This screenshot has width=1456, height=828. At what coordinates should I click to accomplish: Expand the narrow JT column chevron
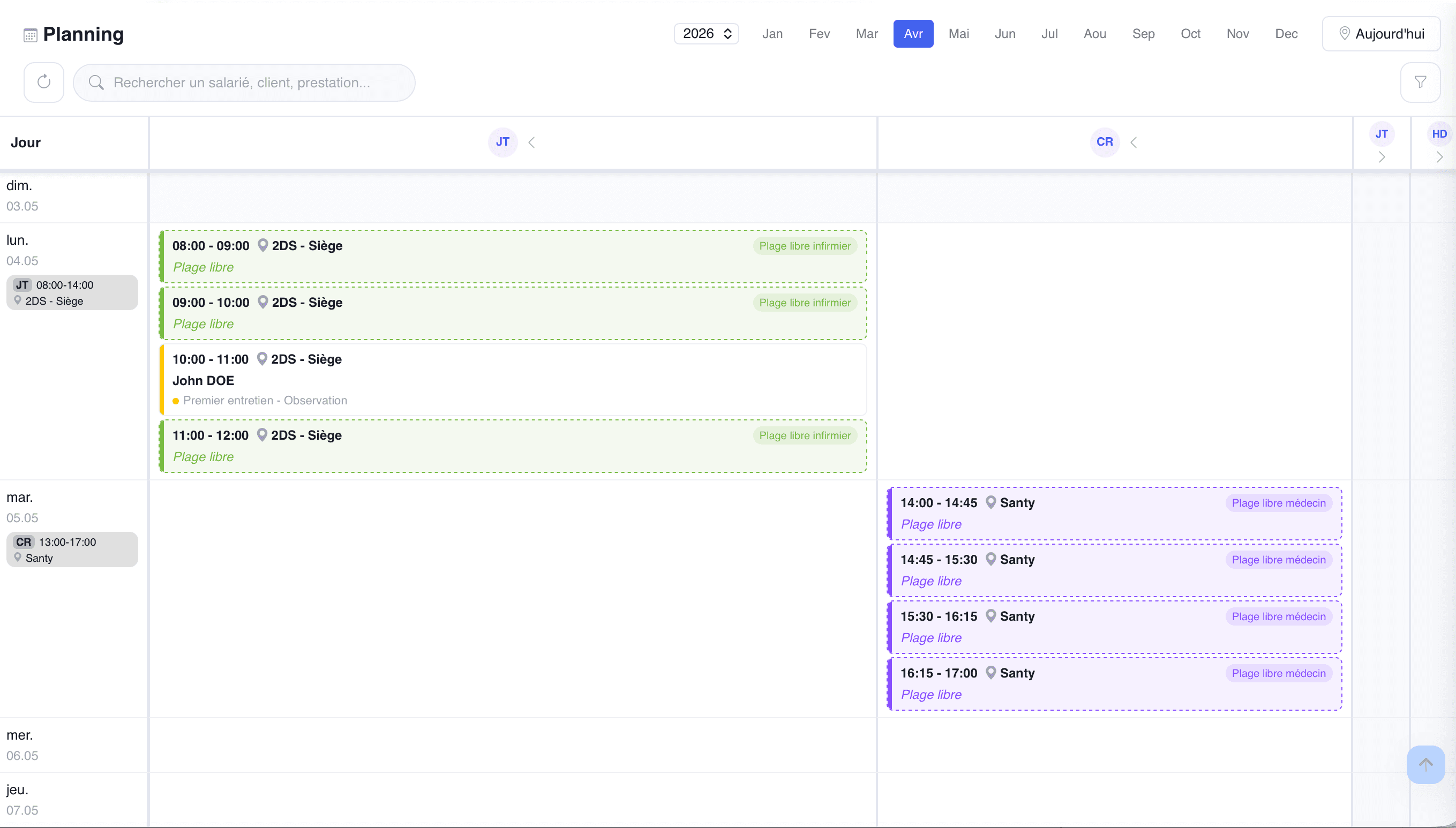point(1382,157)
